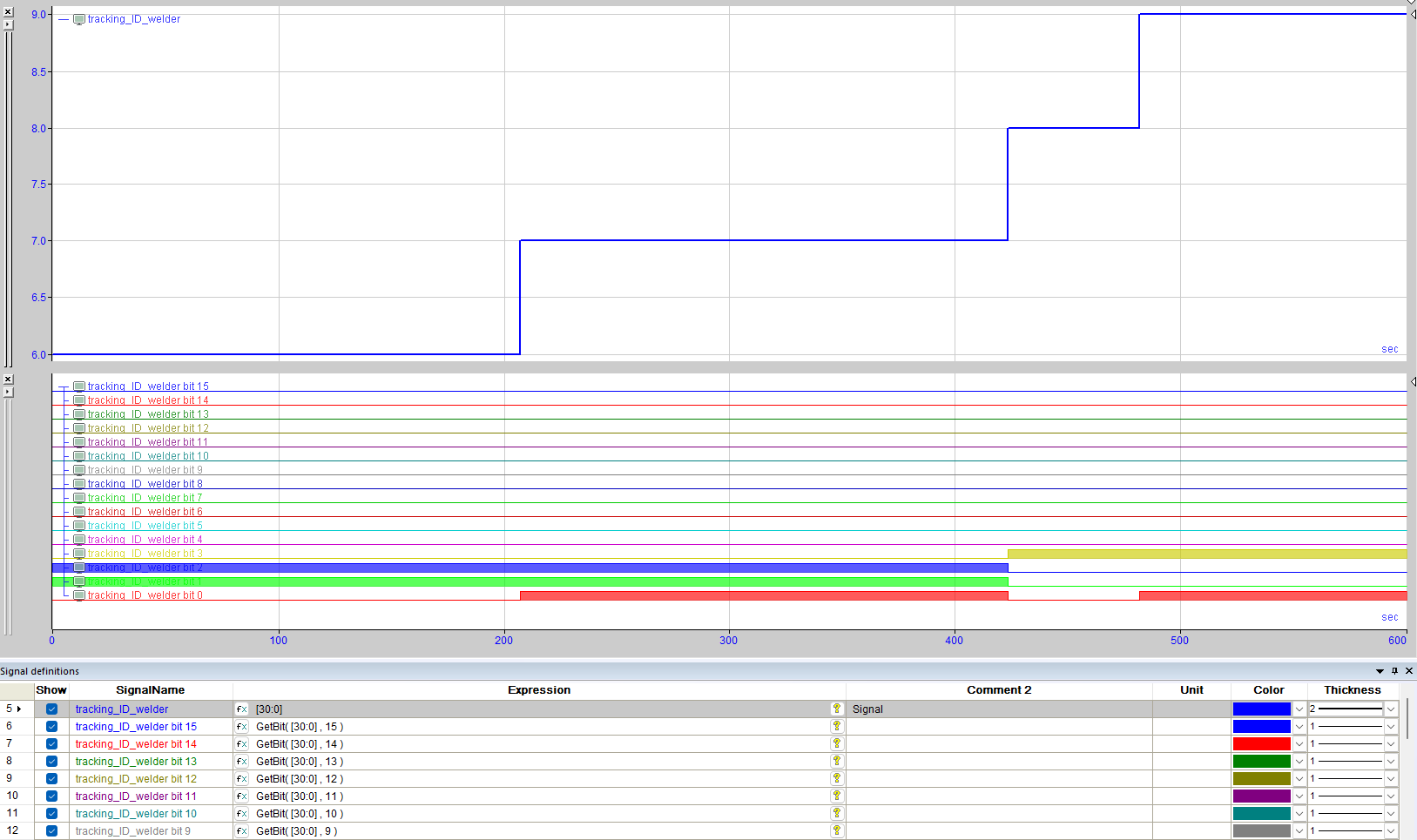Click fx icon in bit 10 row
The height and width of the screenshot is (840, 1417).
[x=242, y=814]
